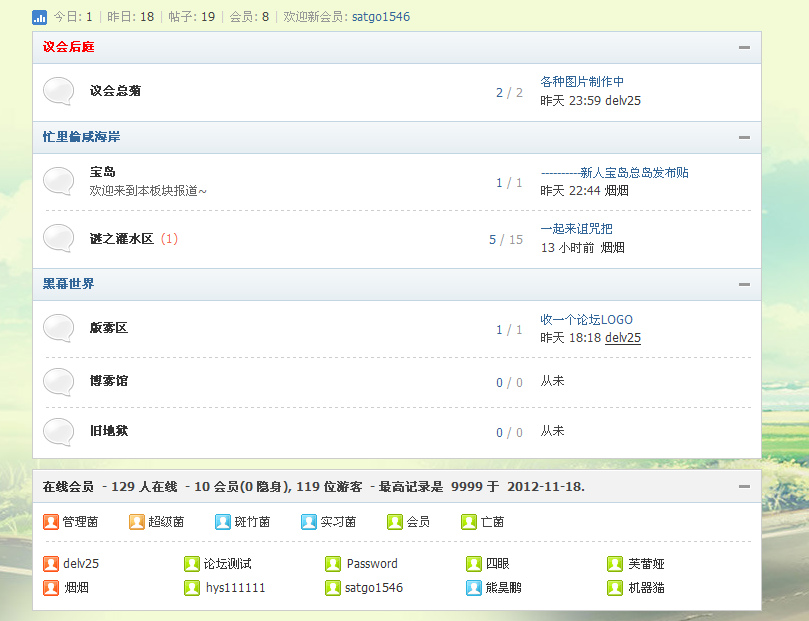Click the user icon beside delv25 in online list
Viewport: 809px width, 621px height.
pos(51,564)
